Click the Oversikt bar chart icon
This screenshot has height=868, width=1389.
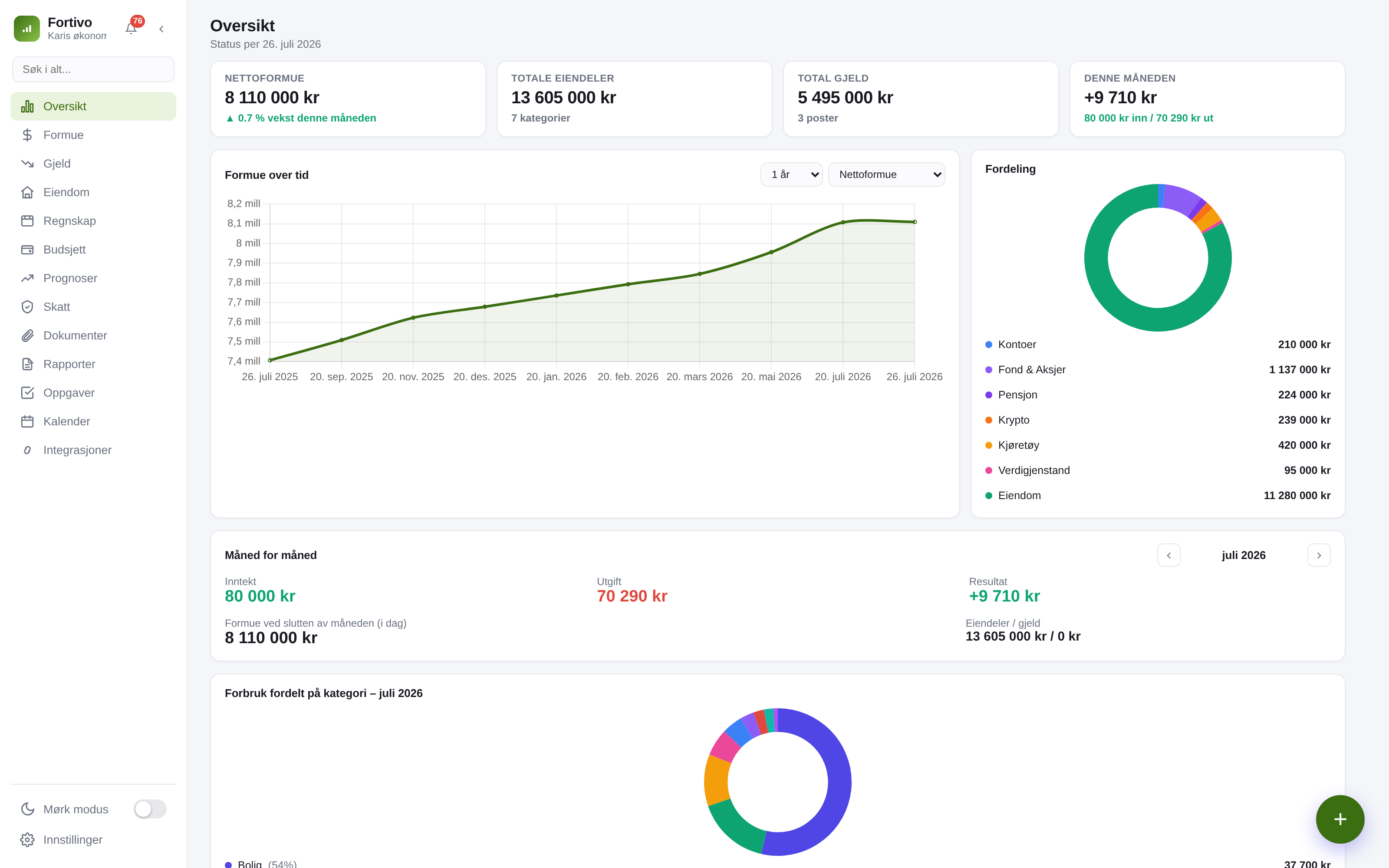pos(27,106)
